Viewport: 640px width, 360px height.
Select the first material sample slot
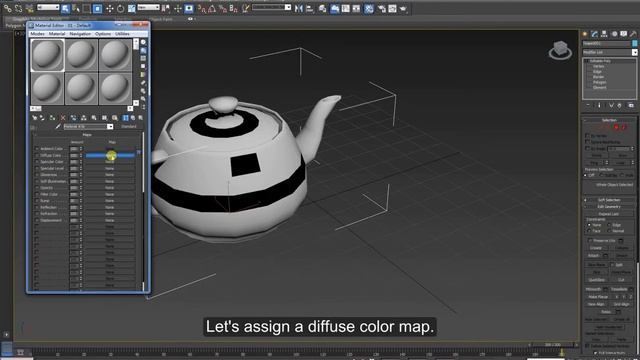pos(48,55)
